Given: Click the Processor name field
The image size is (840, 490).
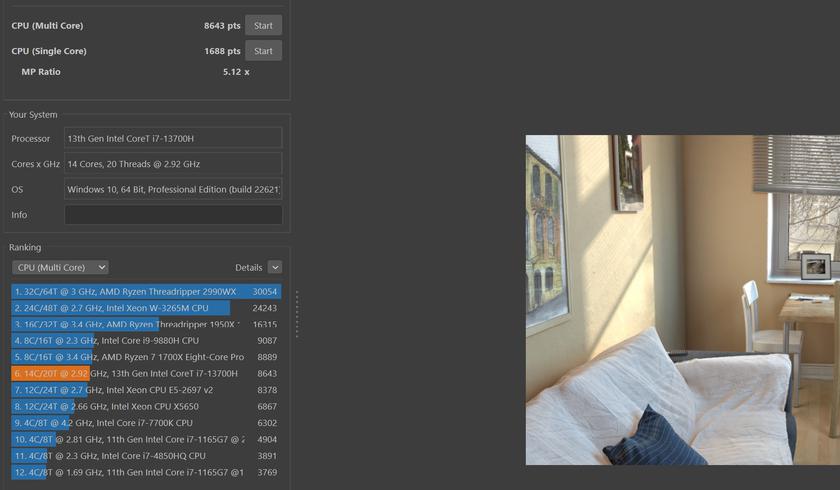Looking at the screenshot, I should tap(173, 138).
